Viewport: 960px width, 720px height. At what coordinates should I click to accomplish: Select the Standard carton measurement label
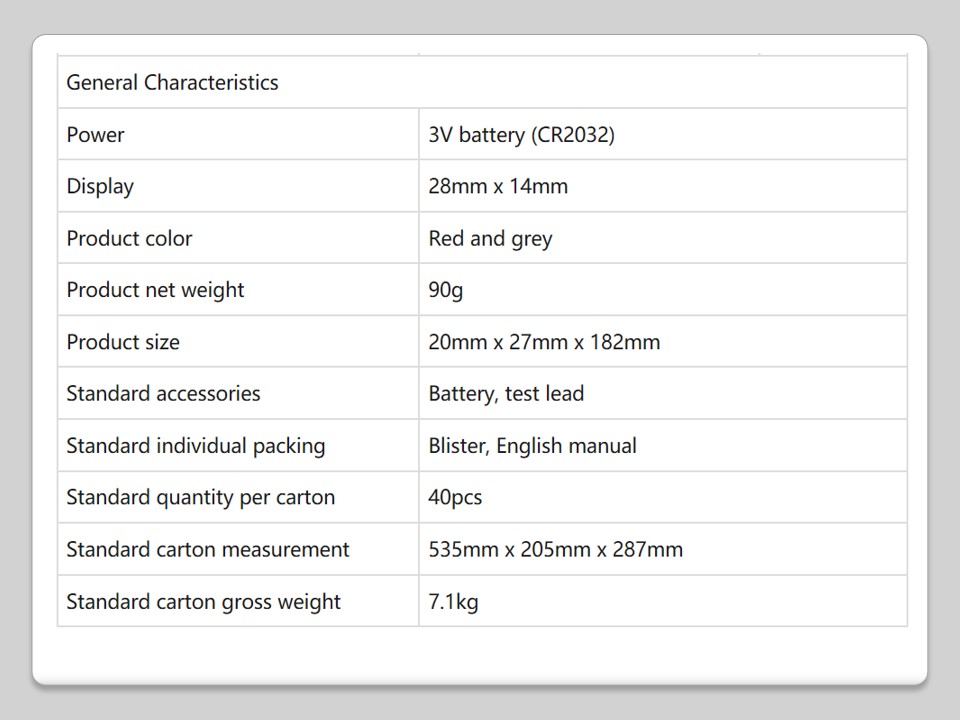tap(208, 550)
